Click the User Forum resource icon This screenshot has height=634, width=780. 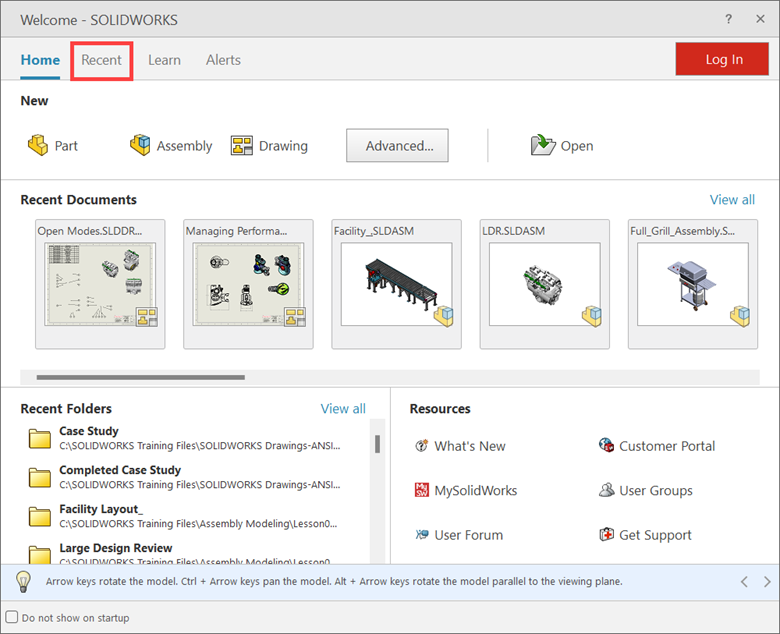(x=422, y=535)
